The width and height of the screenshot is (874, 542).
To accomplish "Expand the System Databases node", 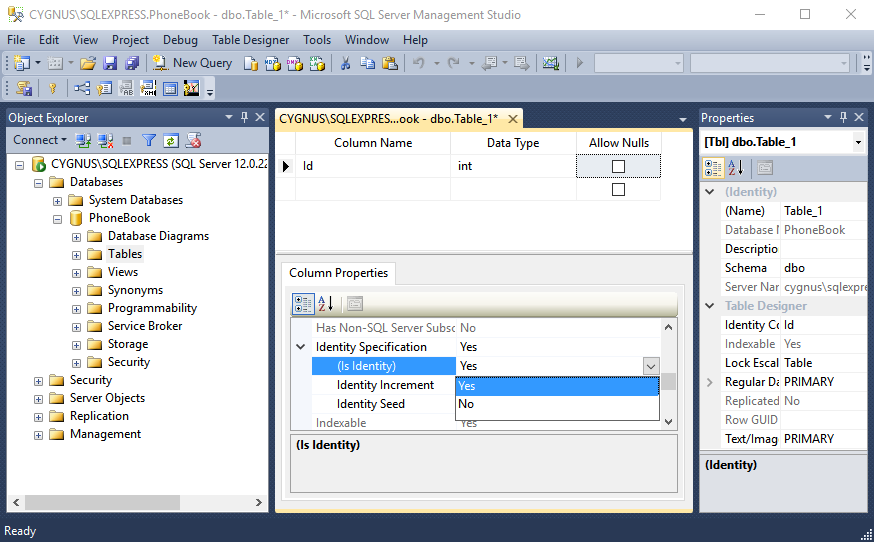I will [57, 201].
